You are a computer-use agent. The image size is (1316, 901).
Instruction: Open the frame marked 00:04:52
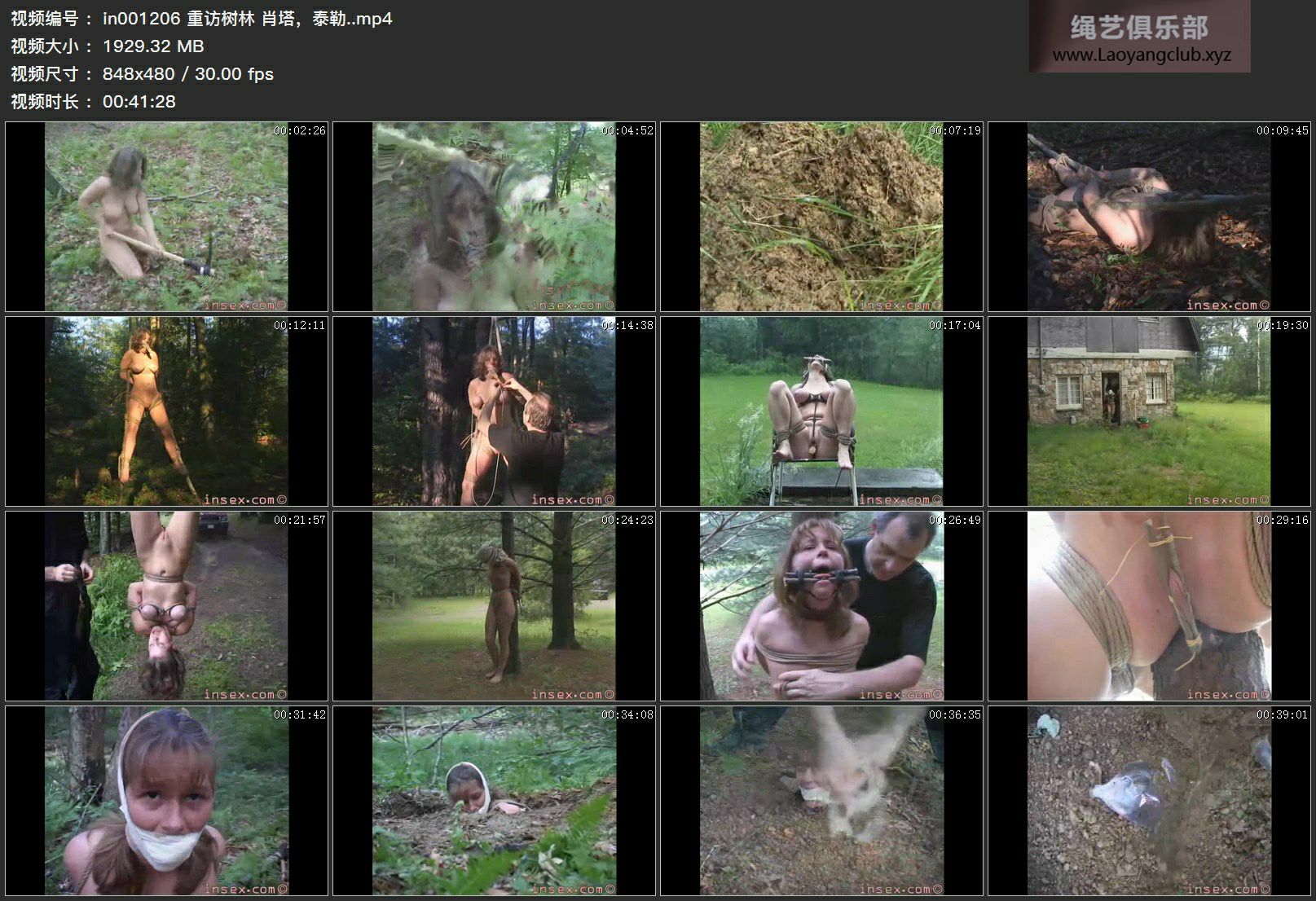coord(494,217)
